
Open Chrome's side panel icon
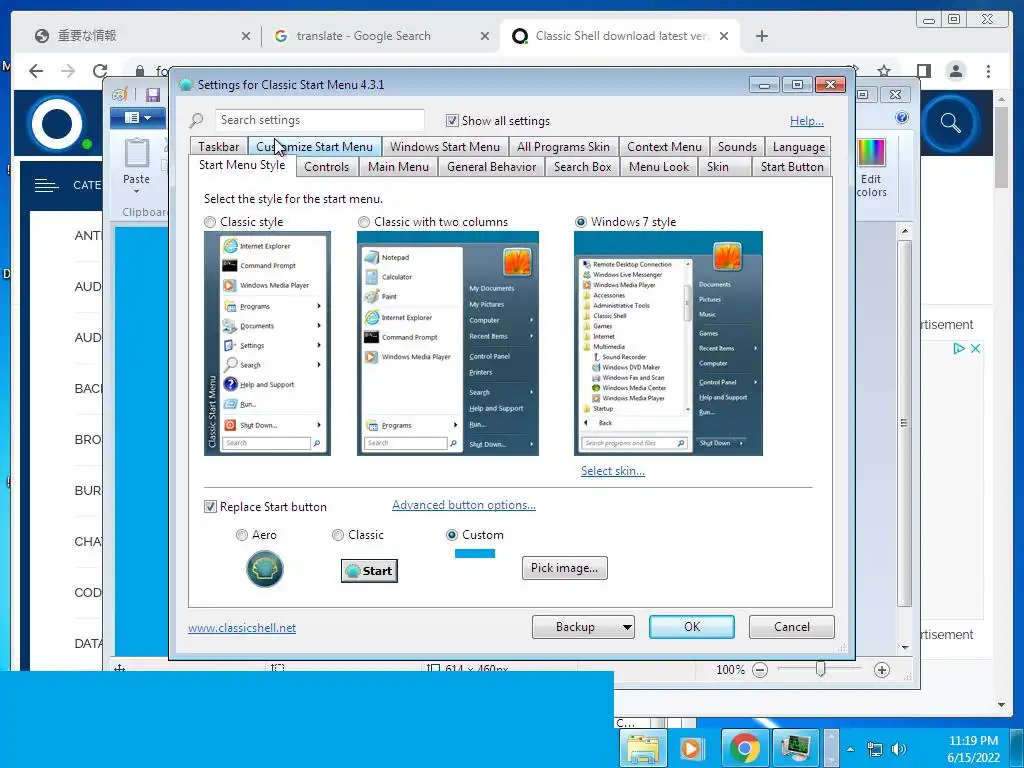pos(923,71)
